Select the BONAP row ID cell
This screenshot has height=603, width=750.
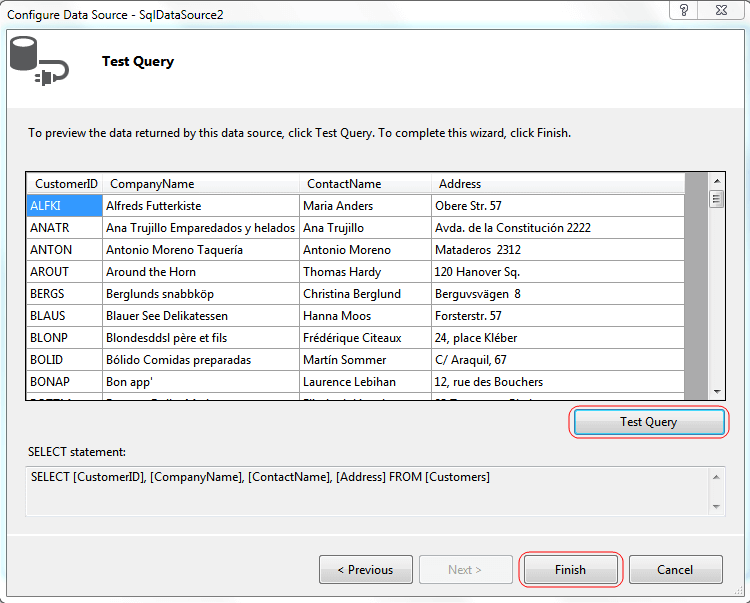[x=64, y=382]
